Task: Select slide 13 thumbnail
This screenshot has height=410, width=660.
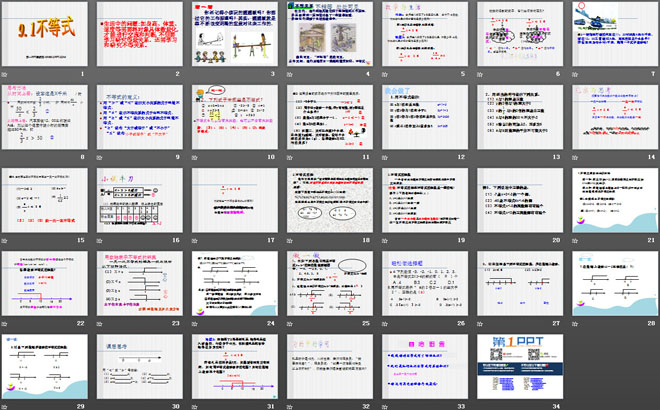Action: point(520,117)
